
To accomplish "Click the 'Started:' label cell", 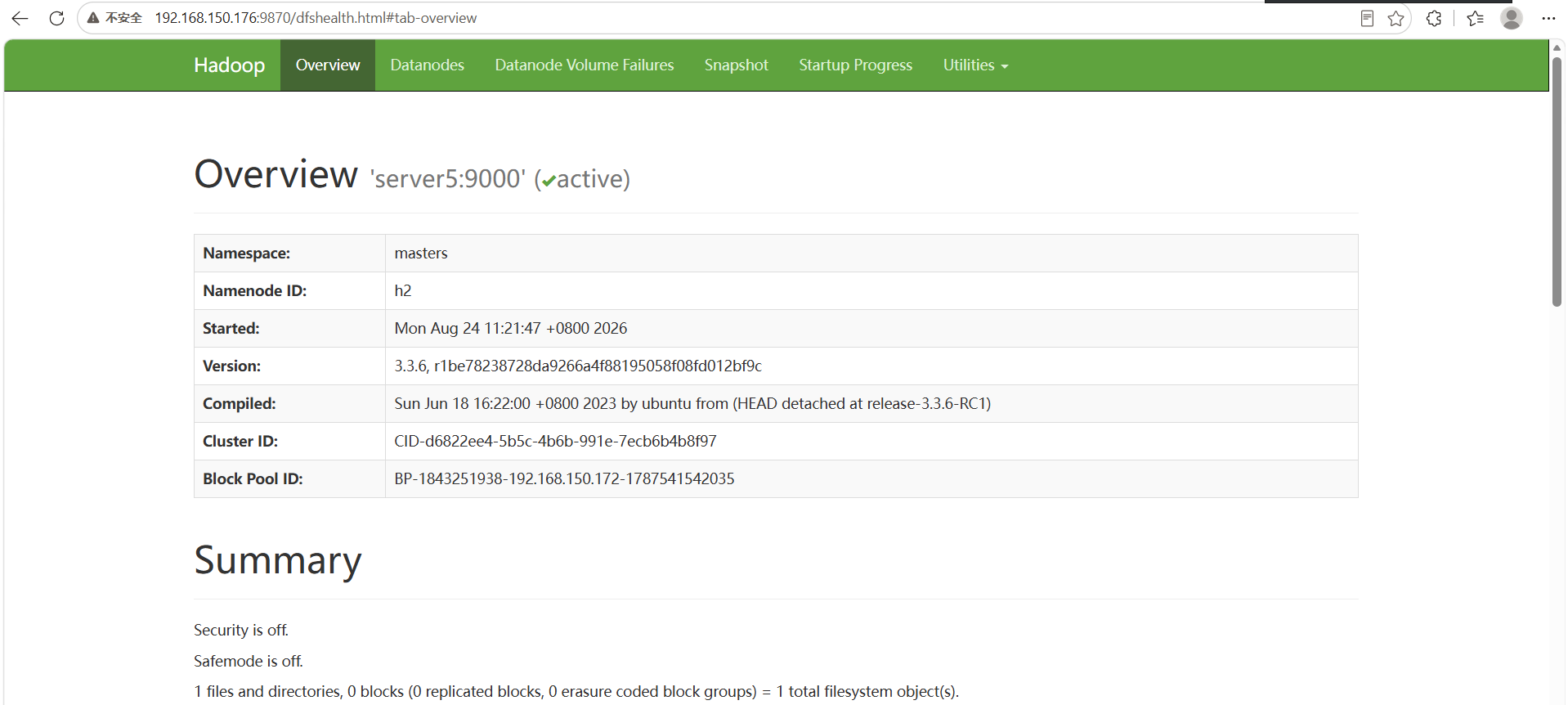I will pyautogui.click(x=289, y=329).
